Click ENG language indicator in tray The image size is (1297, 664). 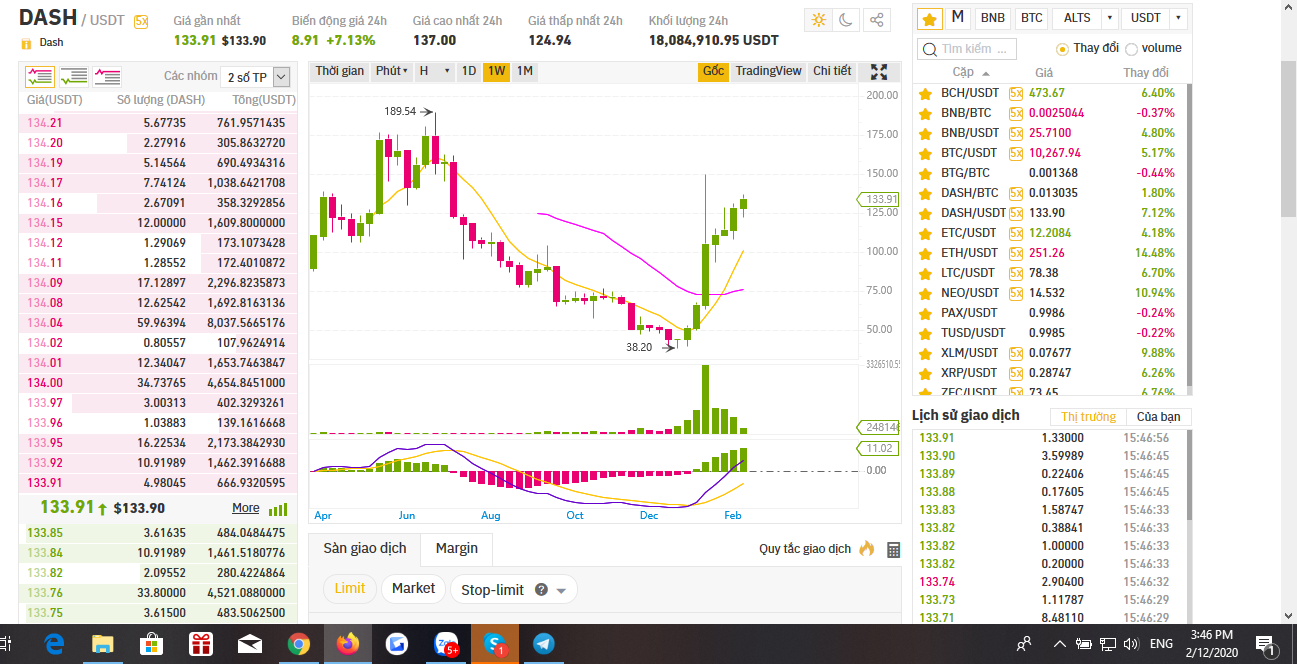(x=1161, y=644)
